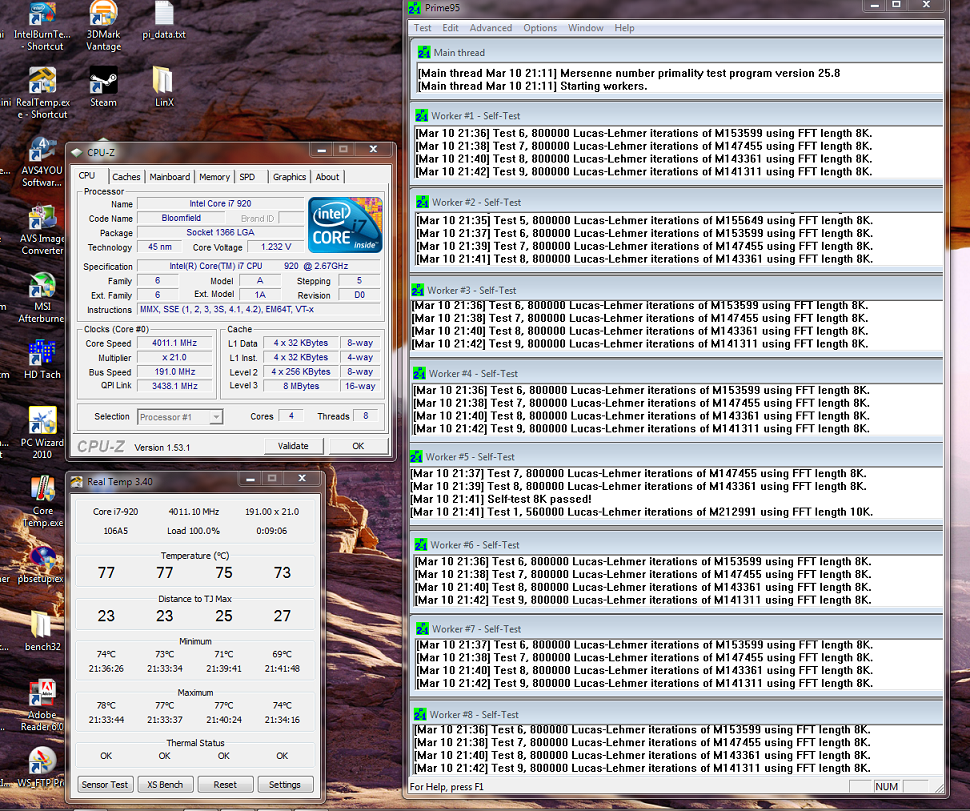
Task: Click Validate in CPU-Z
Action: tap(294, 446)
